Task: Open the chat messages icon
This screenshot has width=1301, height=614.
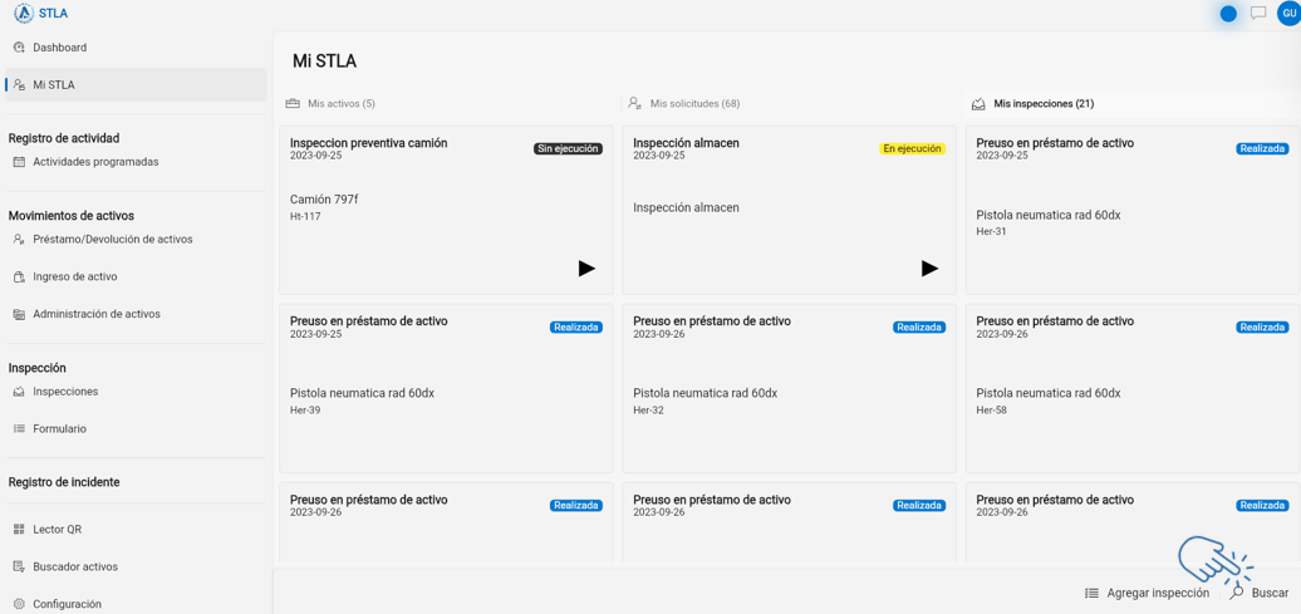Action: (x=1258, y=13)
